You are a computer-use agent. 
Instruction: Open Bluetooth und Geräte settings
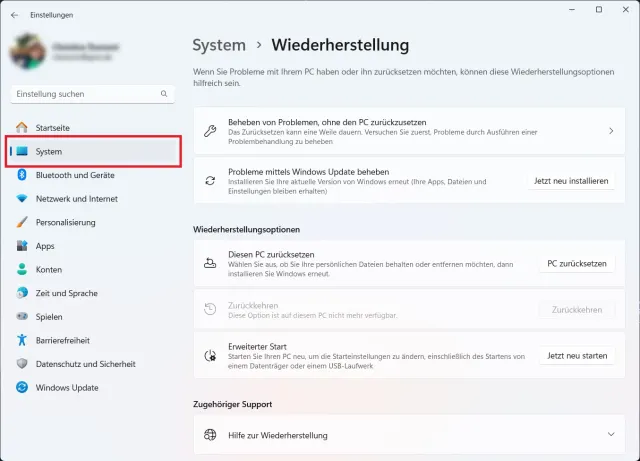[x=74, y=175]
